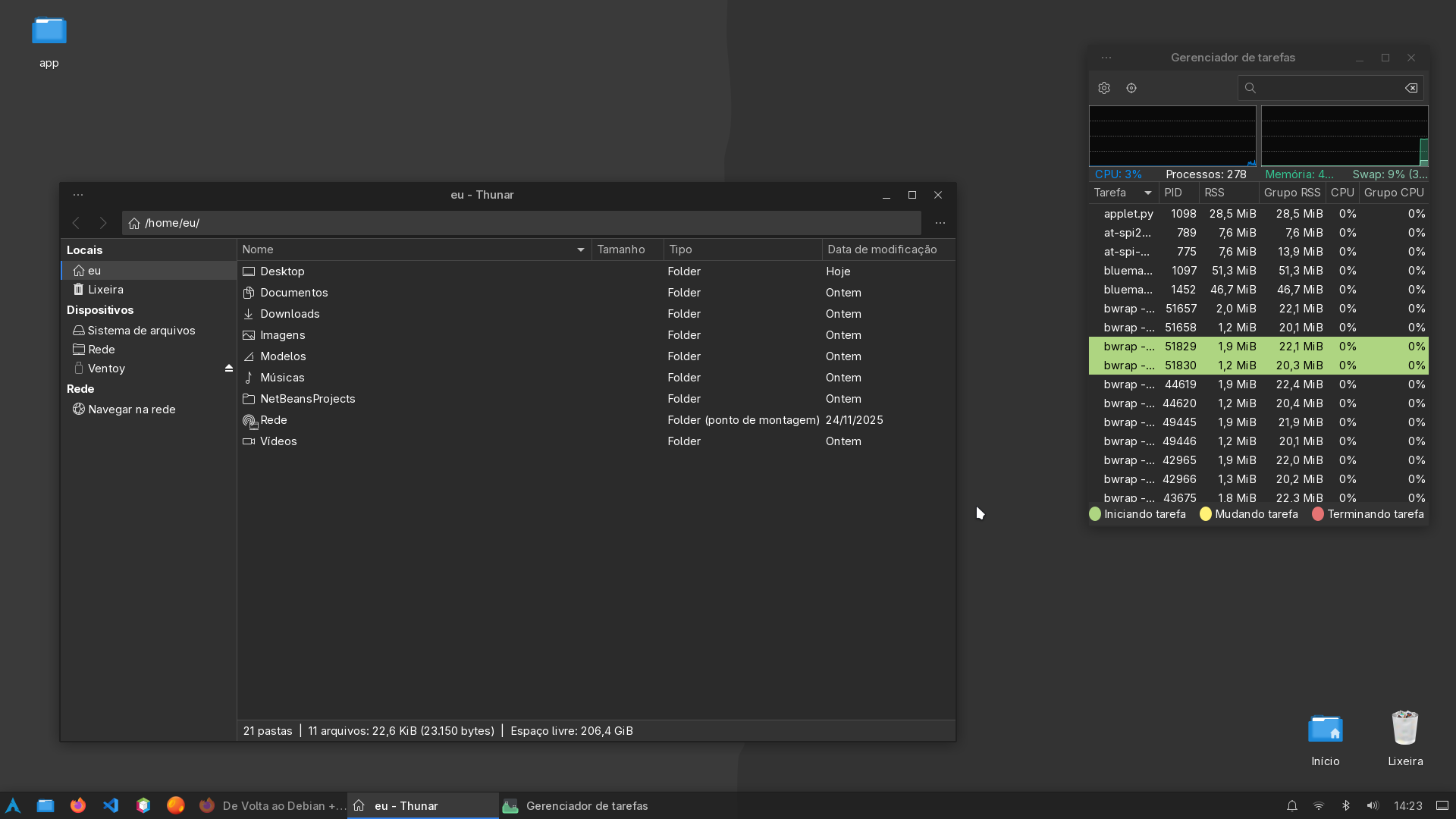
Task: Select Sistema de arquivos in sidebar
Action: (x=141, y=331)
